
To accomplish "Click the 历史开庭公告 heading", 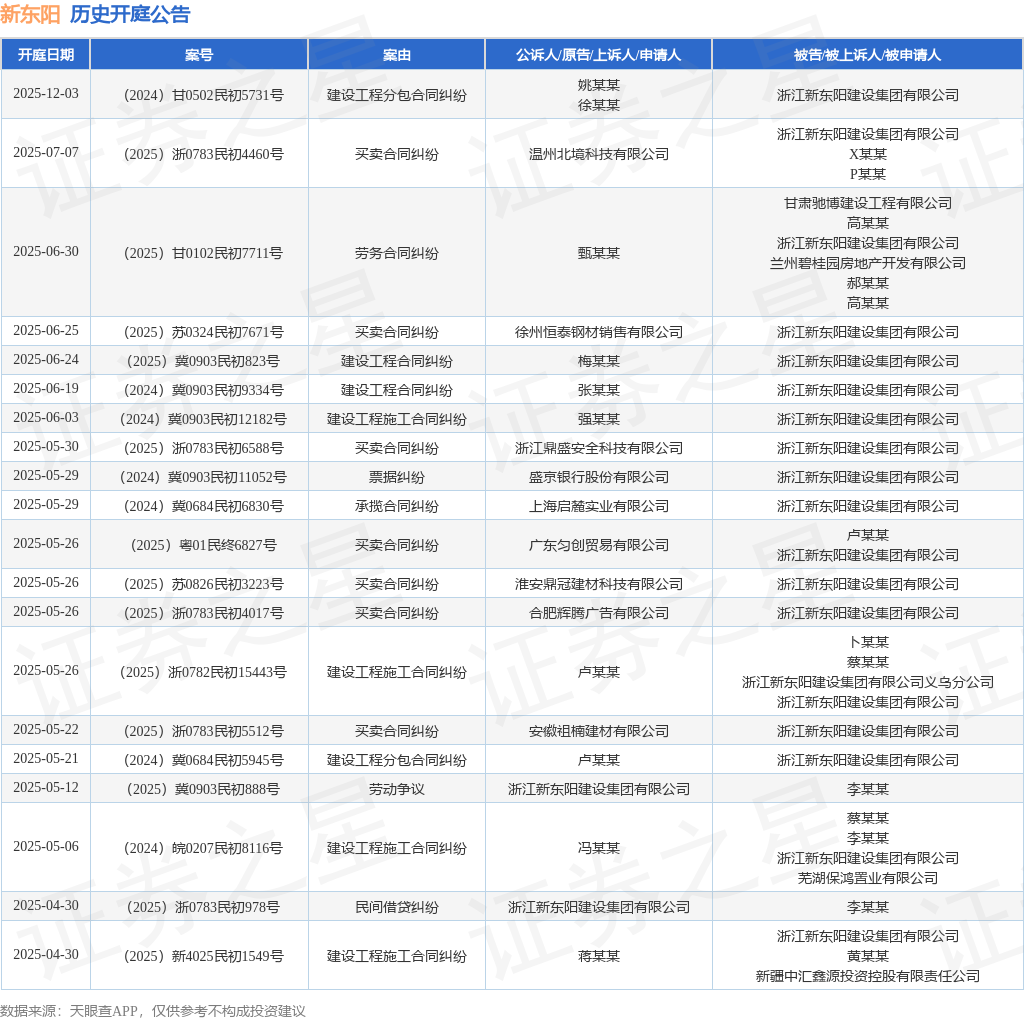I will pyautogui.click(x=130, y=14).
